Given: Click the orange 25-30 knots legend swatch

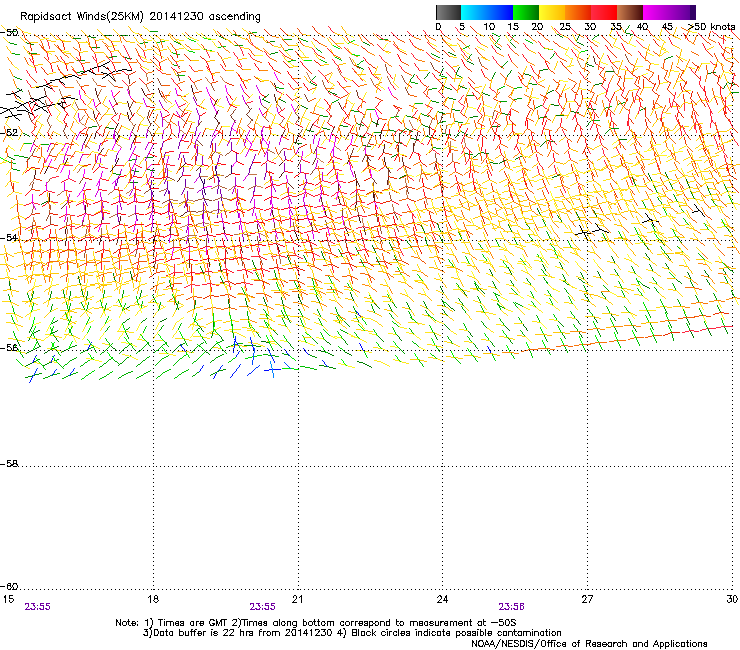Looking at the screenshot, I should point(578,12).
